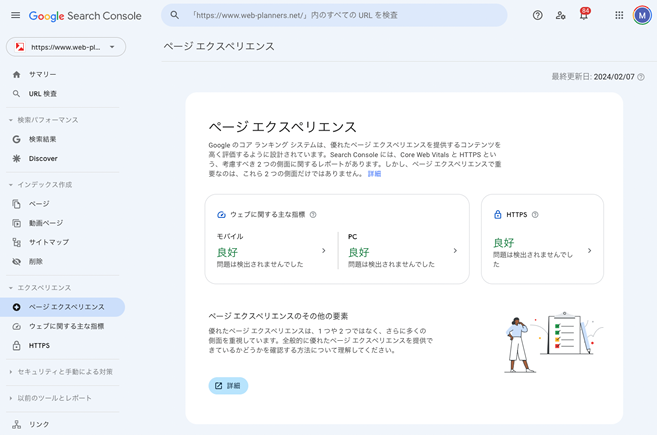Image resolution: width=657 pixels, height=435 pixels.
Task: Click the top page title ページ エクスペリエンス
Action: [x=219, y=47]
